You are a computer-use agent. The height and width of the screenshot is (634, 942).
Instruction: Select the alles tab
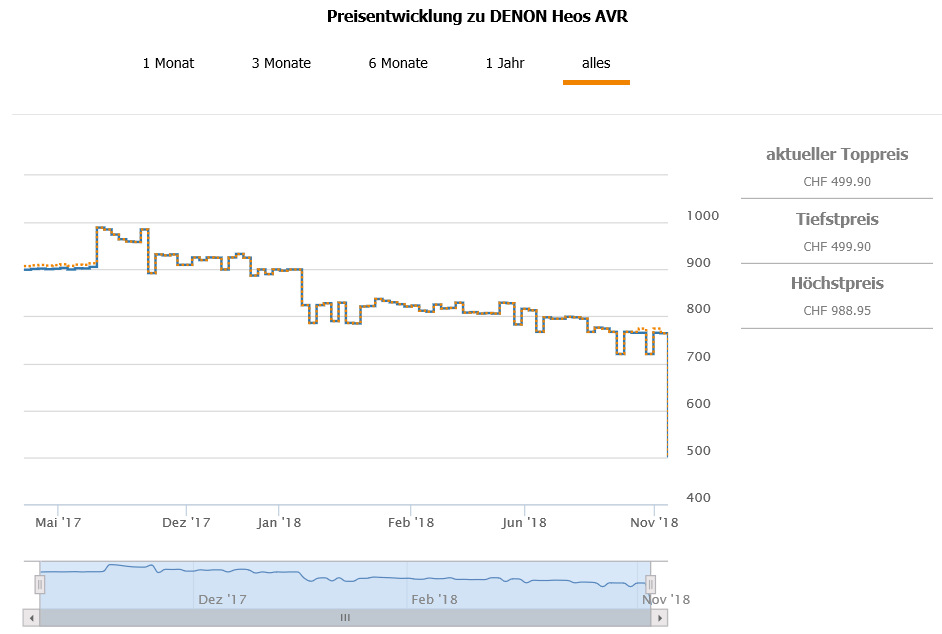click(596, 63)
